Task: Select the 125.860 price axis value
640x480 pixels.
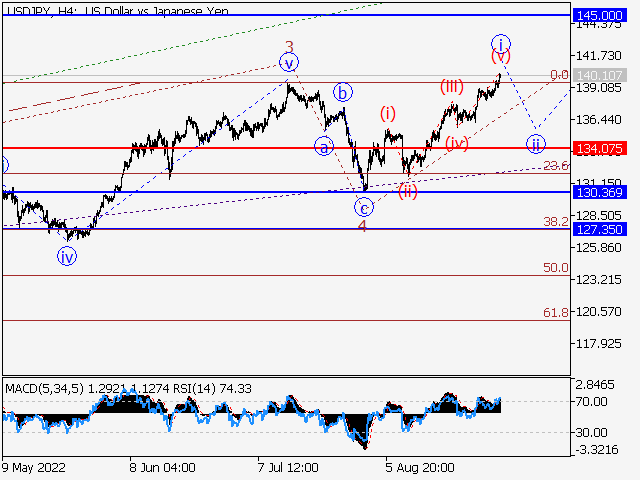Action: point(598,248)
